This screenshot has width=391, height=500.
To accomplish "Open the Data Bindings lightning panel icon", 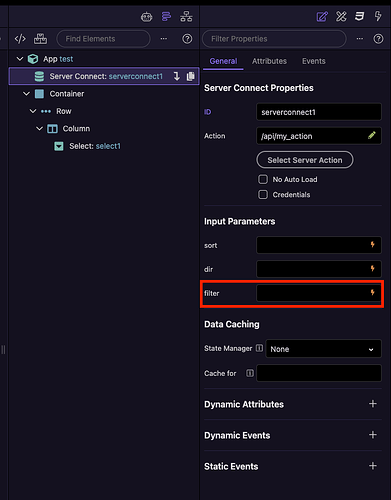I will click(378, 16).
